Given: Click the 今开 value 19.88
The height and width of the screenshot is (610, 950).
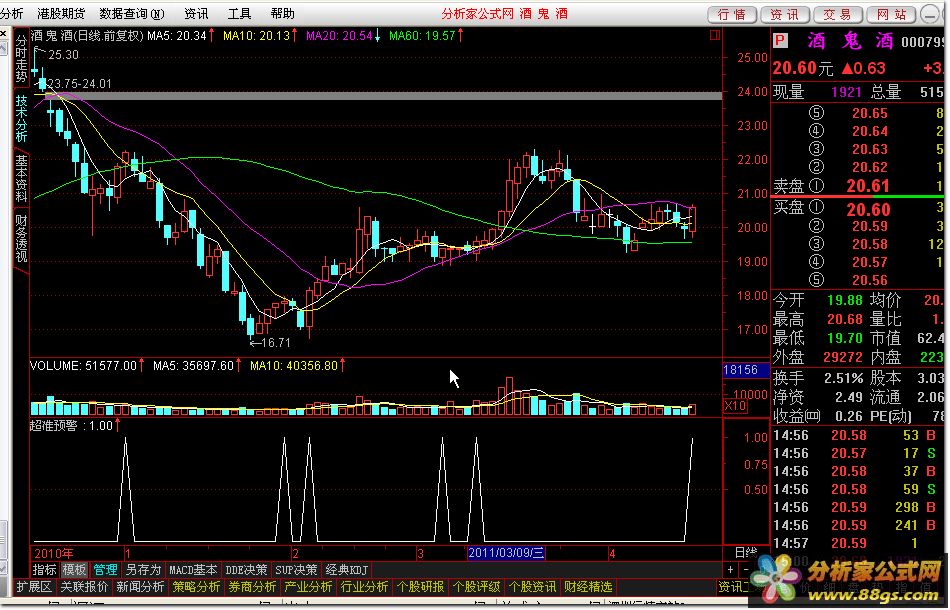Looking at the screenshot, I should coord(845,300).
